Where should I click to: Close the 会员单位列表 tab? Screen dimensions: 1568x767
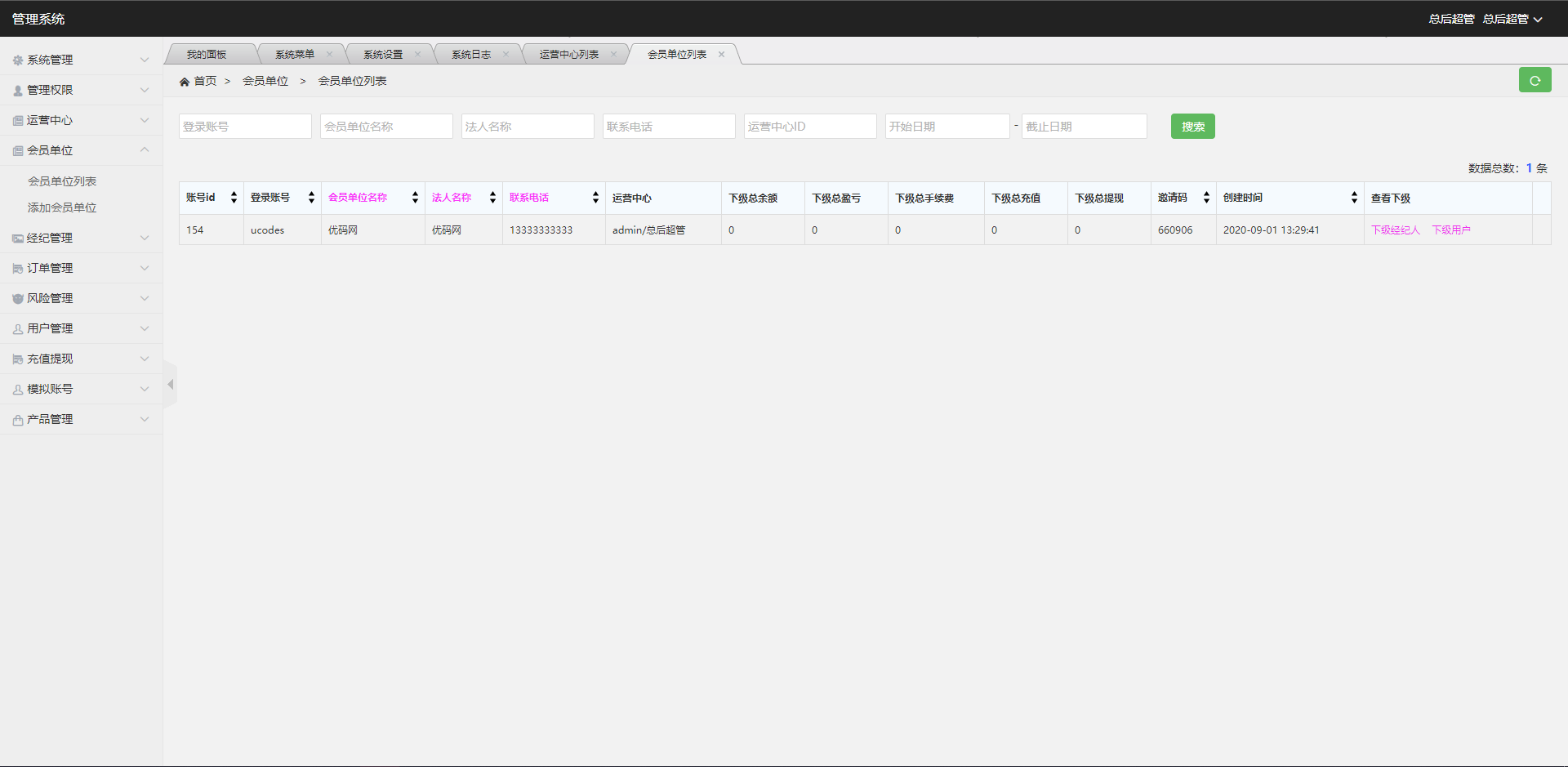click(x=721, y=55)
